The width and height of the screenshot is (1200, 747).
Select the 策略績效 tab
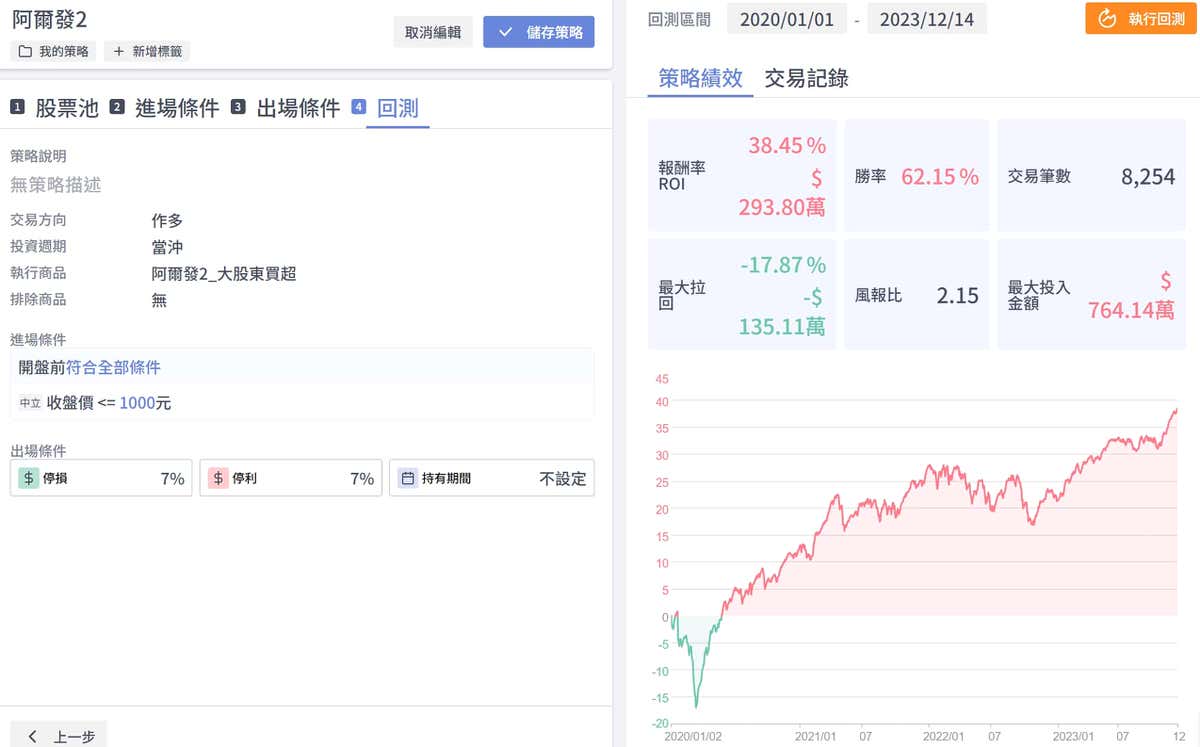[x=700, y=78]
